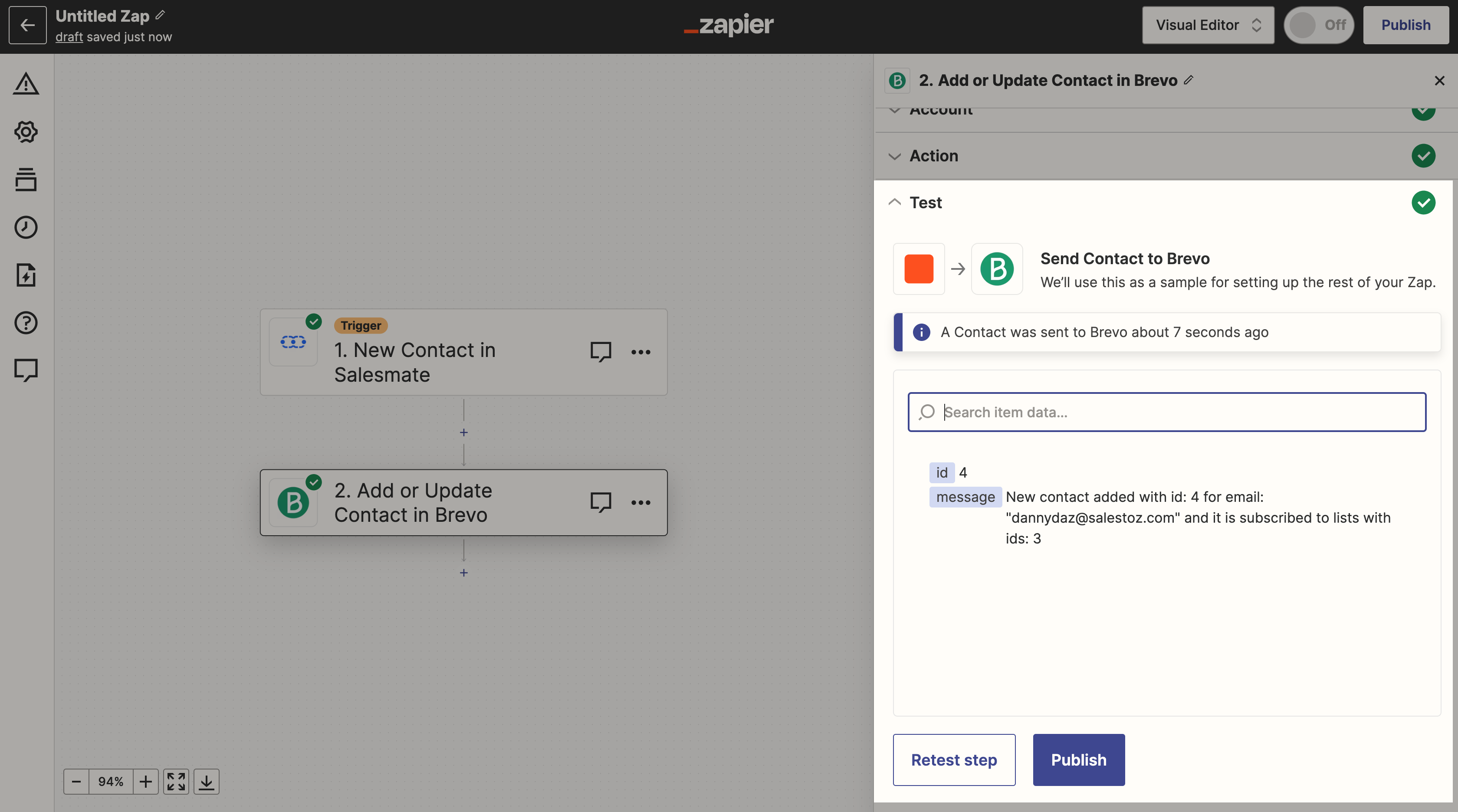Click the Send Contact to Brevo heading

coord(1125,259)
